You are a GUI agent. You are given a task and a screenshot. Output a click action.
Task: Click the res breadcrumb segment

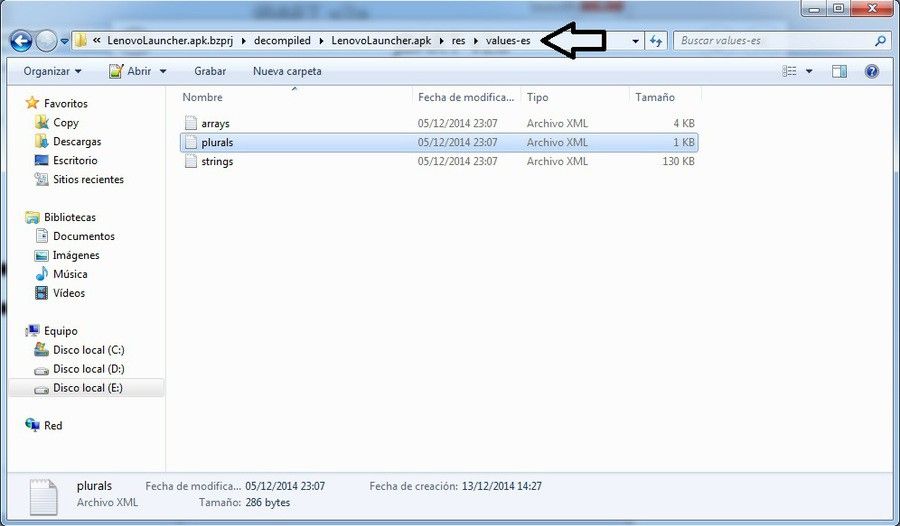click(x=458, y=41)
